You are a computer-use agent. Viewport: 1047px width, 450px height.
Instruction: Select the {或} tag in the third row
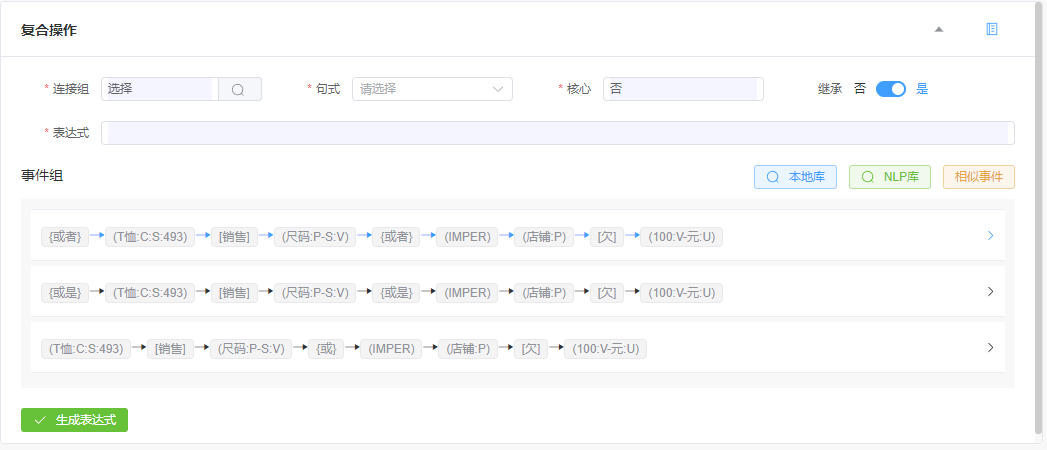(326, 349)
